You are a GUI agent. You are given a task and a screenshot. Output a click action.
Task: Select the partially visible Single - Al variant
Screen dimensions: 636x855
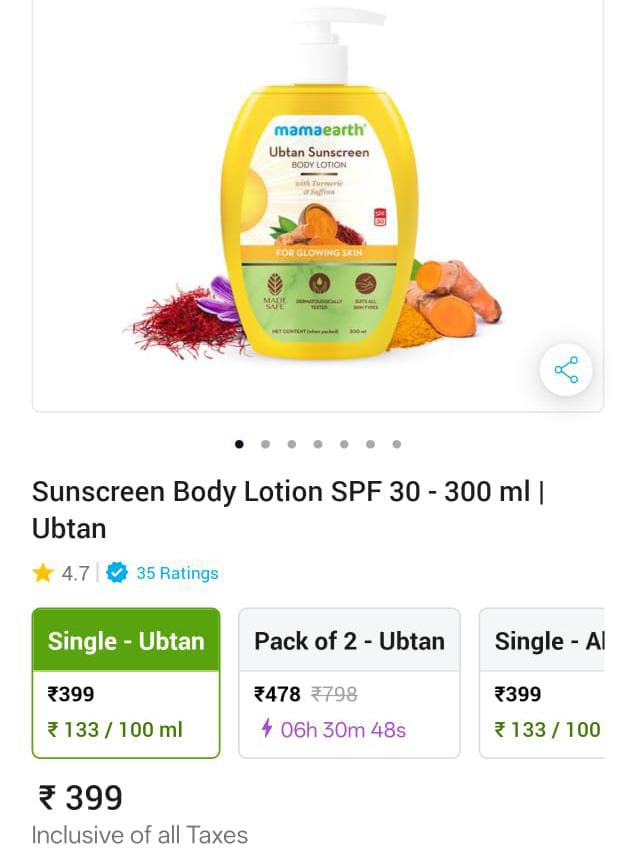pyautogui.click(x=542, y=683)
